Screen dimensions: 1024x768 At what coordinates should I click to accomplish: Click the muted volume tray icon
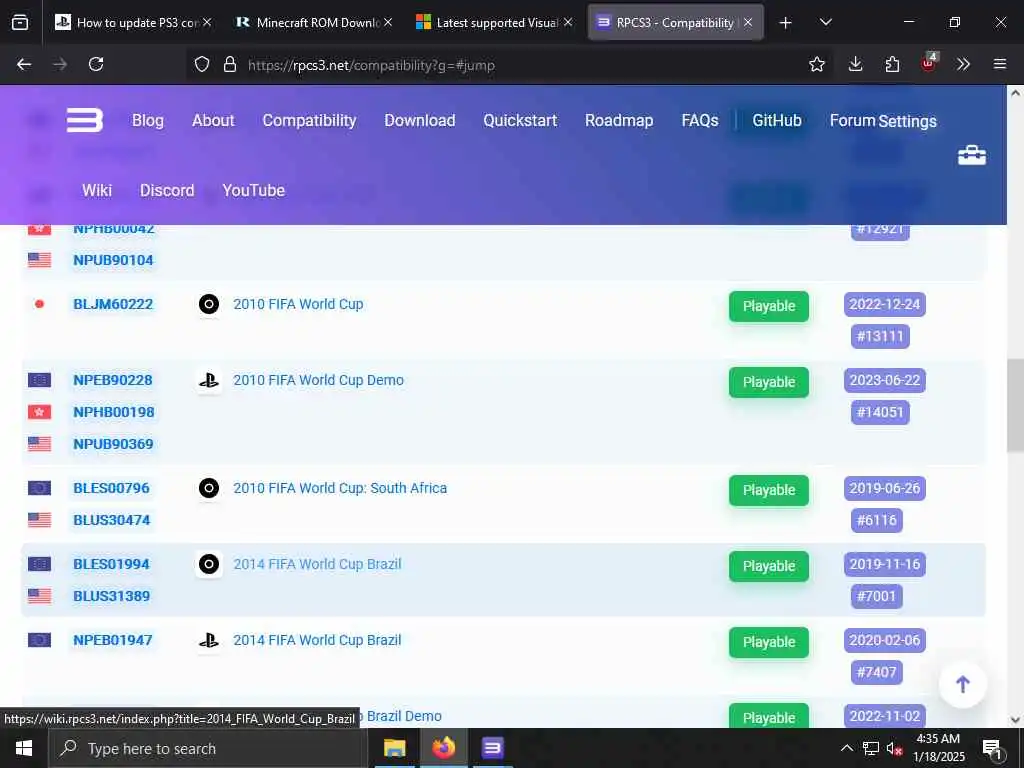[895, 748]
